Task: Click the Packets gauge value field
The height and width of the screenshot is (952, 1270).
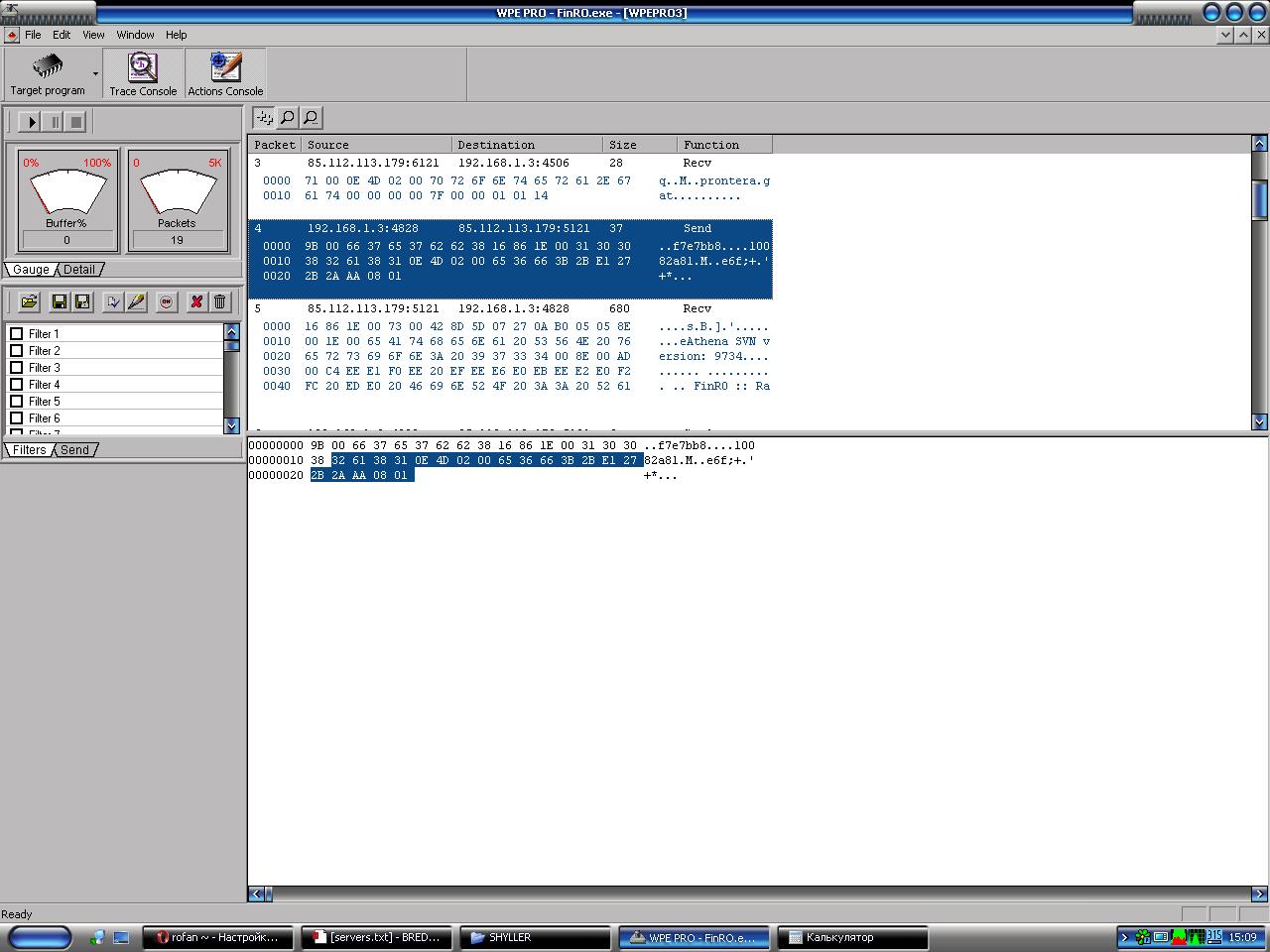Action: point(177,240)
